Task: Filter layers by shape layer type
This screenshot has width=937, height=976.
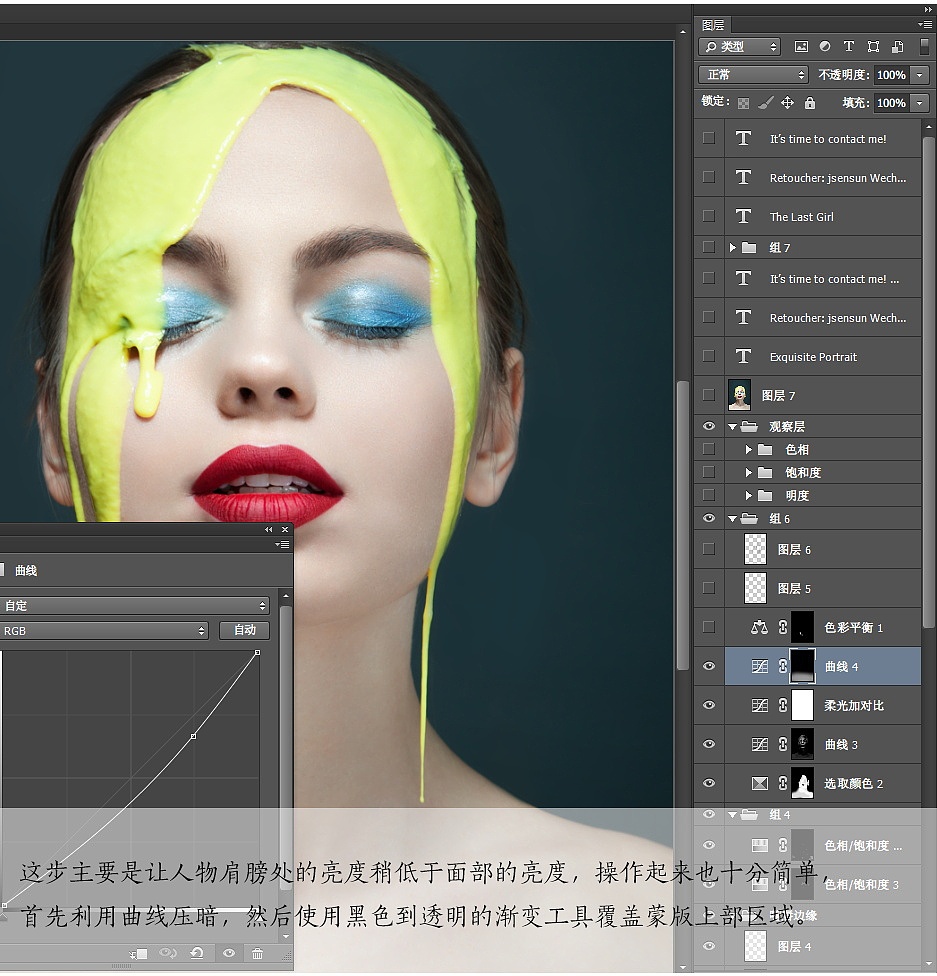Action: point(873,47)
